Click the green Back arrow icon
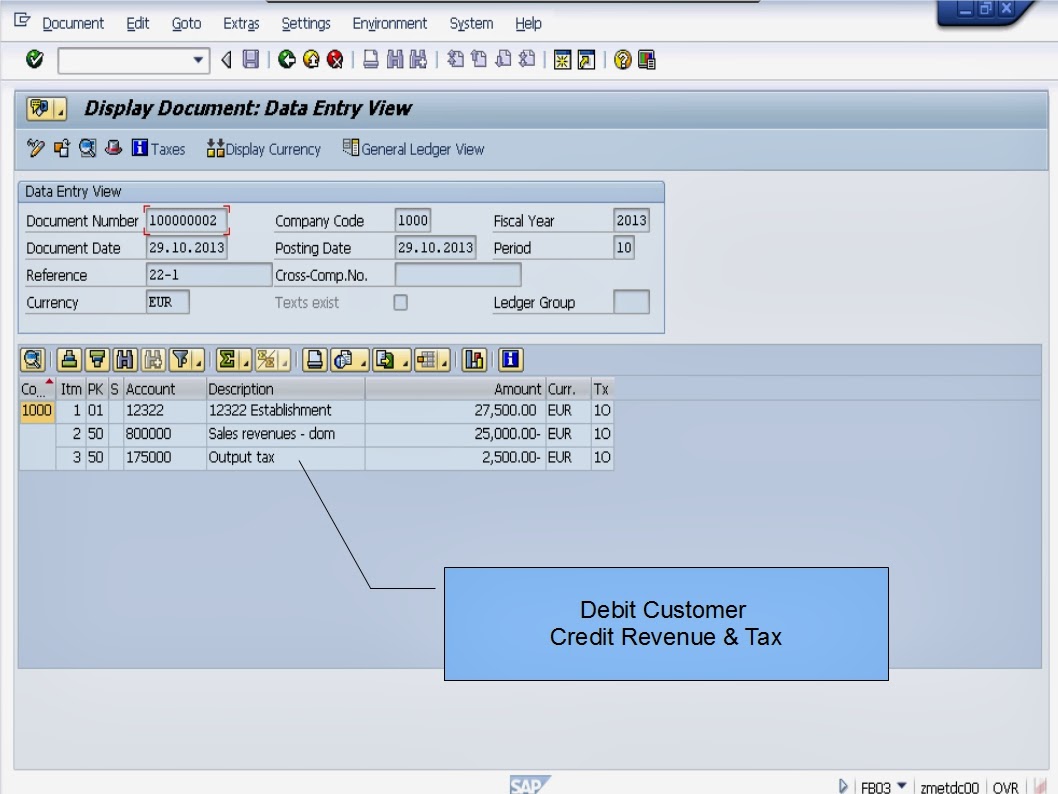Viewport: 1058px width, 794px height. point(287,59)
